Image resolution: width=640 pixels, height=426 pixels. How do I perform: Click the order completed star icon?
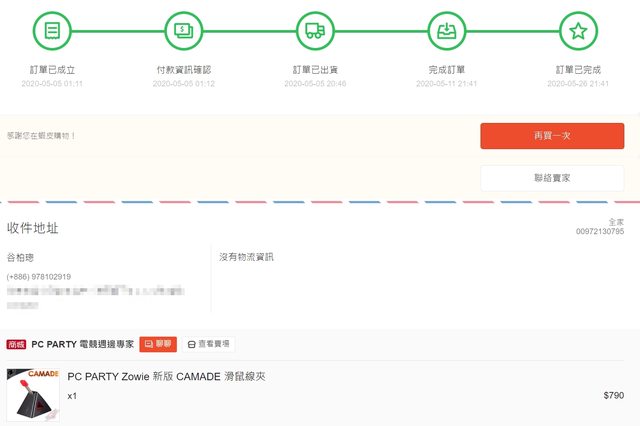[x=578, y=30]
